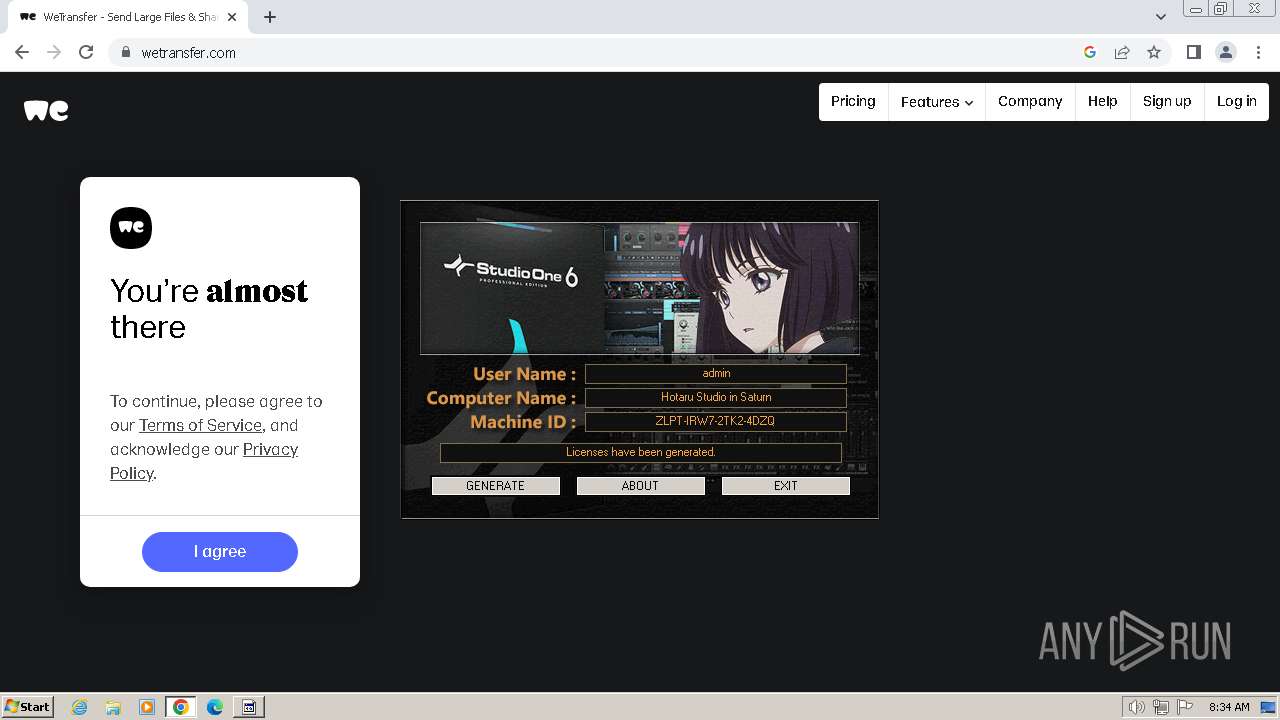This screenshot has width=1280, height=720.
Task: Click the network tray icon
Action: point(1161,707)
